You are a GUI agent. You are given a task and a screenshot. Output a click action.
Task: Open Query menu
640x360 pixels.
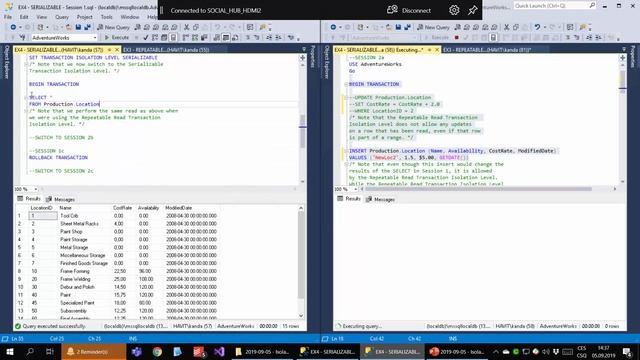(x=62, y=17)
